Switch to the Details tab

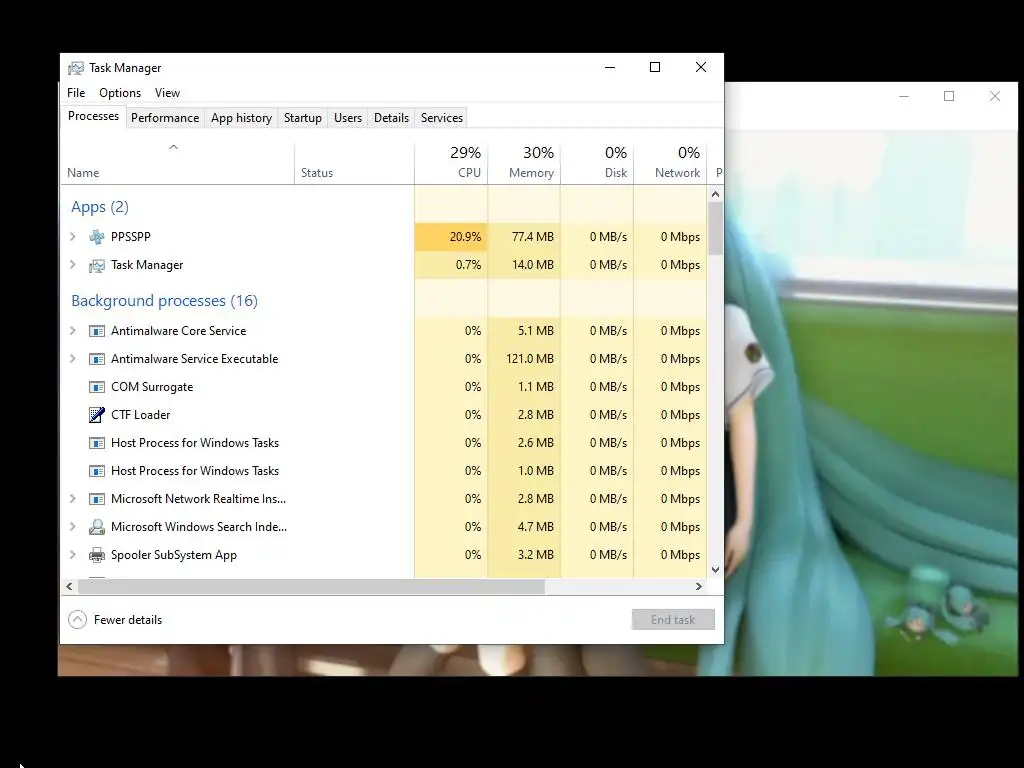391,118
